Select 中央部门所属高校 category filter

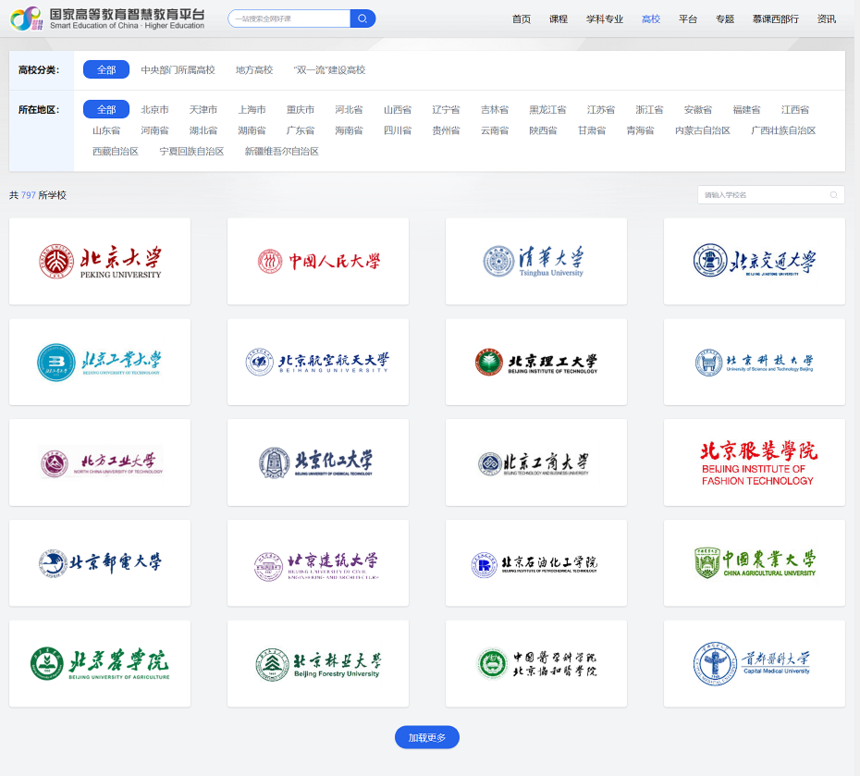tap(177, 70)
